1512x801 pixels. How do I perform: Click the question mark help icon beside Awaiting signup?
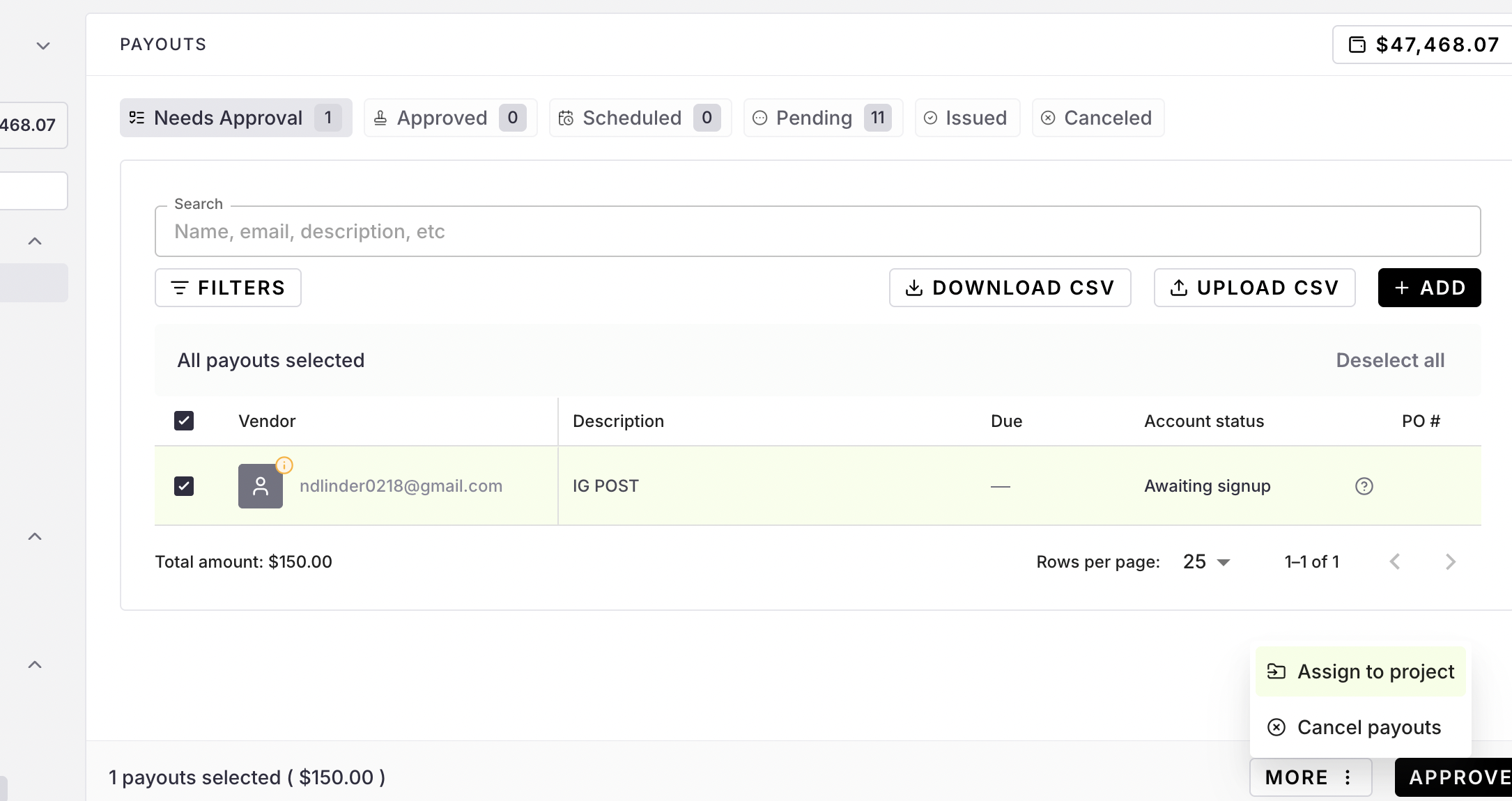tap(1364, 486)
